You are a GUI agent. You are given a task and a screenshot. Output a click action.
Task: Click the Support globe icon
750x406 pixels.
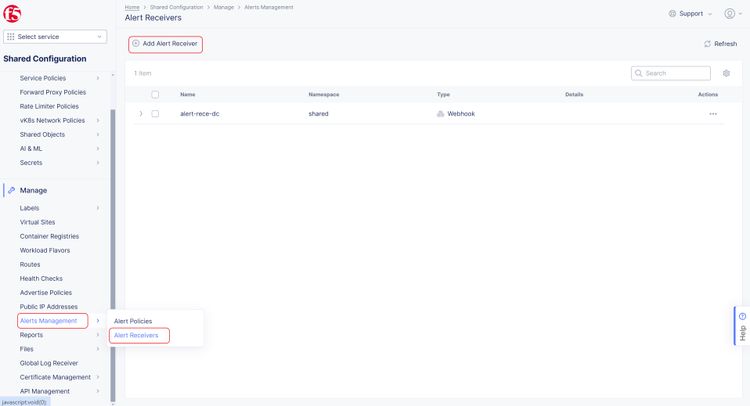coord(672,14)
